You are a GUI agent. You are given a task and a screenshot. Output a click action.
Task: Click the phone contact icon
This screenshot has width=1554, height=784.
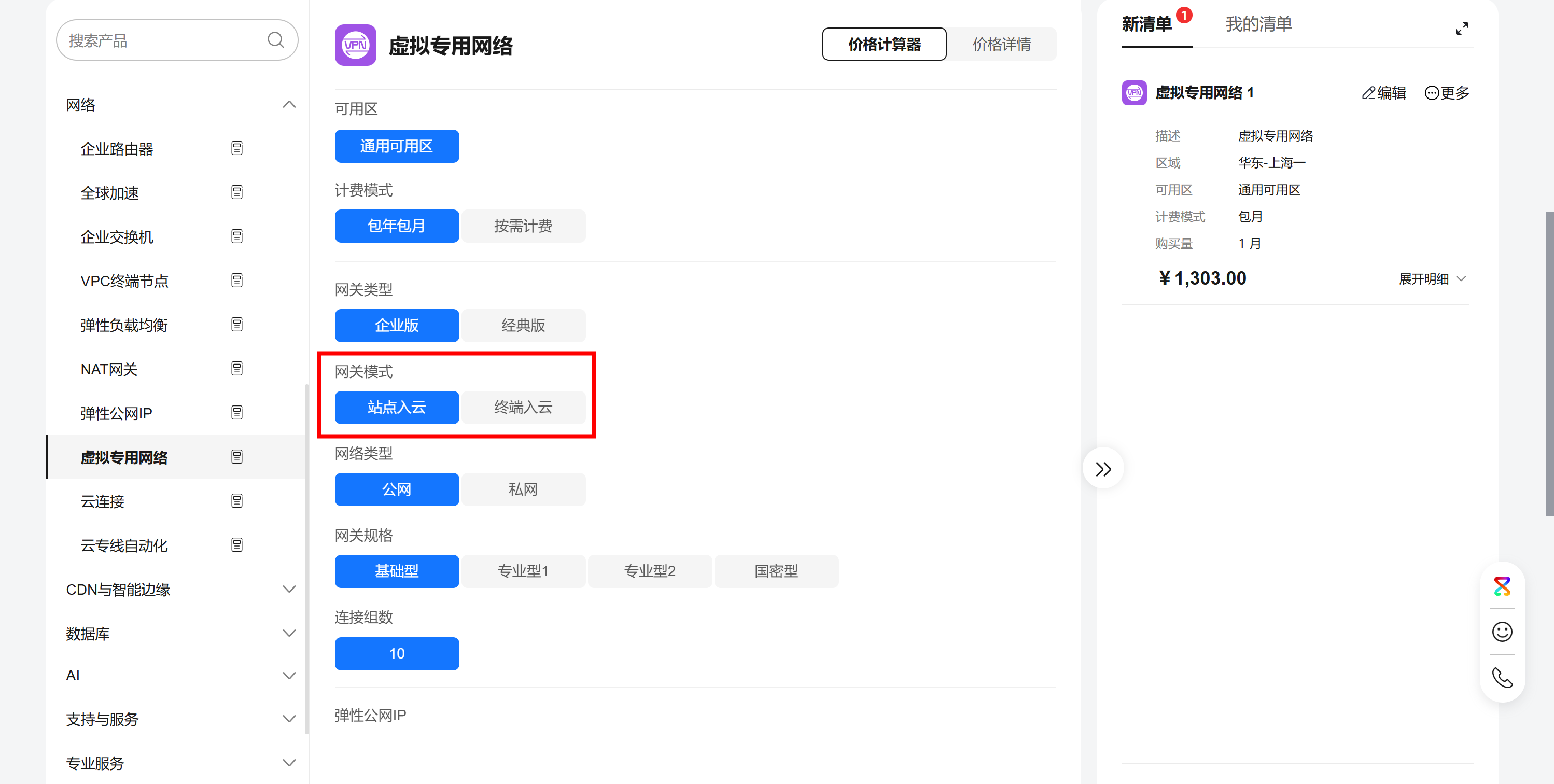click(1502, 678)
